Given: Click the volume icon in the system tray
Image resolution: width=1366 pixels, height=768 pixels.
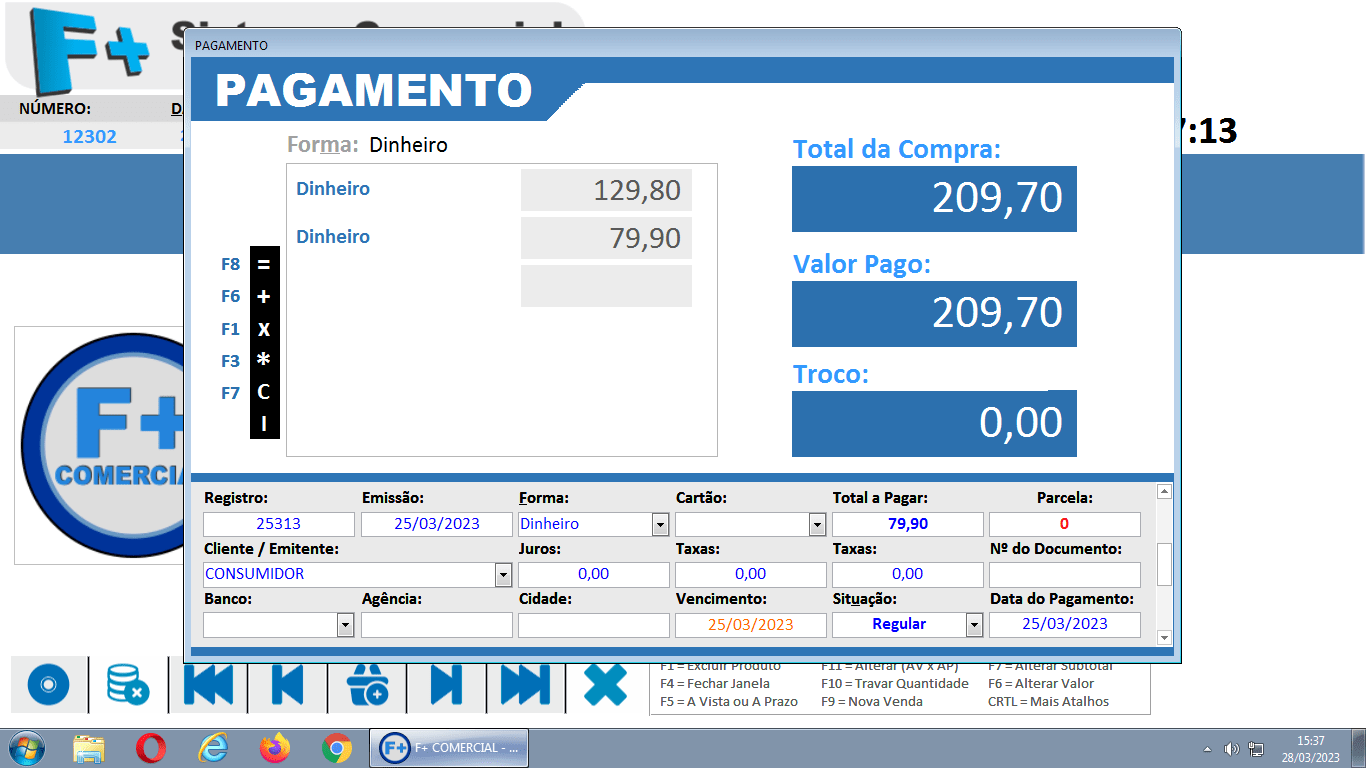Looking at the screenshot, I should tap(1232, 749).
